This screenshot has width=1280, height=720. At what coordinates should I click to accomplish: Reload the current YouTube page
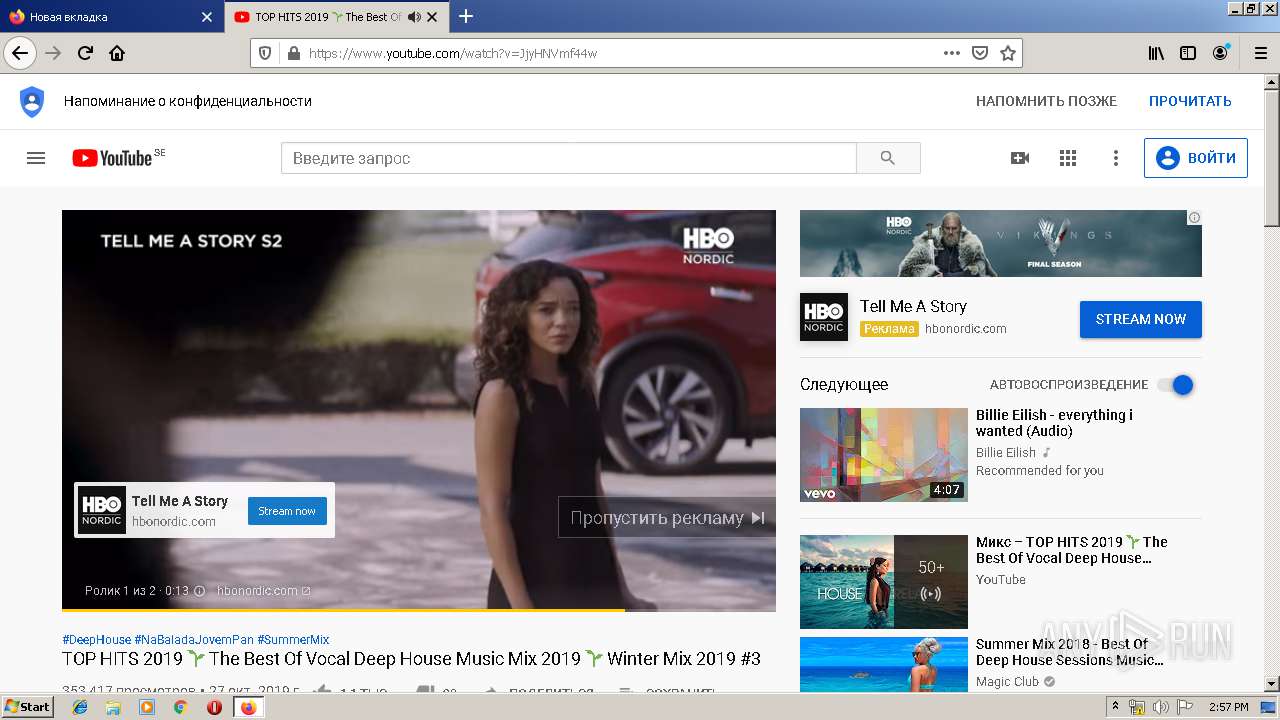tap(85, 53)
